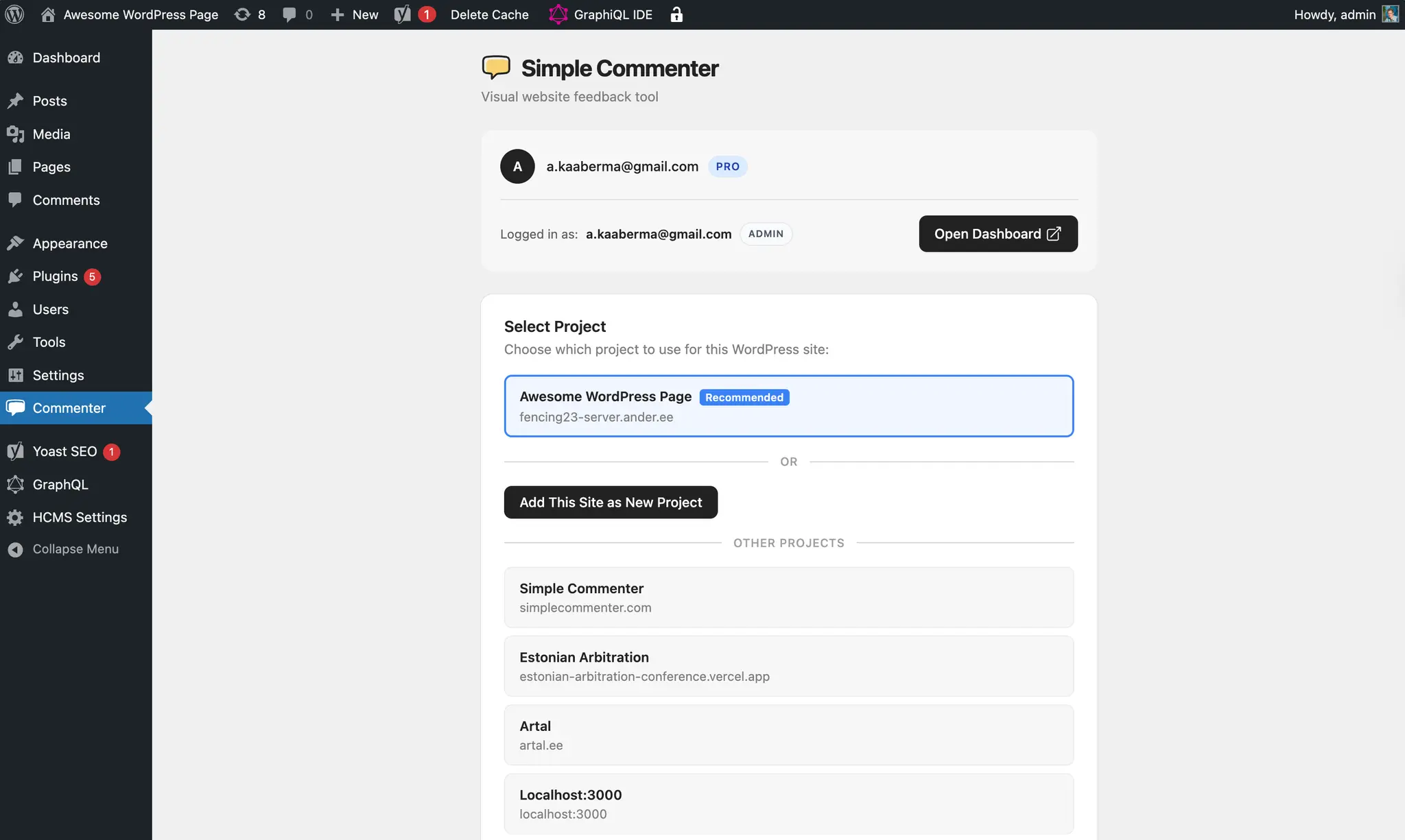Screen dimensions: 1405x840
Task: Select the Media library icon in sidebar
Action: pyautogui.click(x=16, y=134)
